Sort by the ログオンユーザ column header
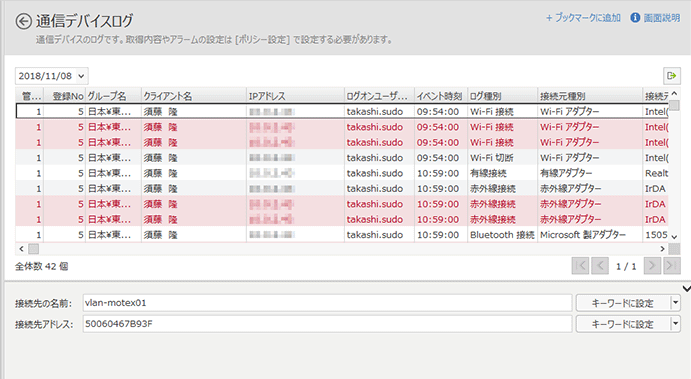This screenshot has width=691, height=379. pyautogui.click(x=379, y=96)
